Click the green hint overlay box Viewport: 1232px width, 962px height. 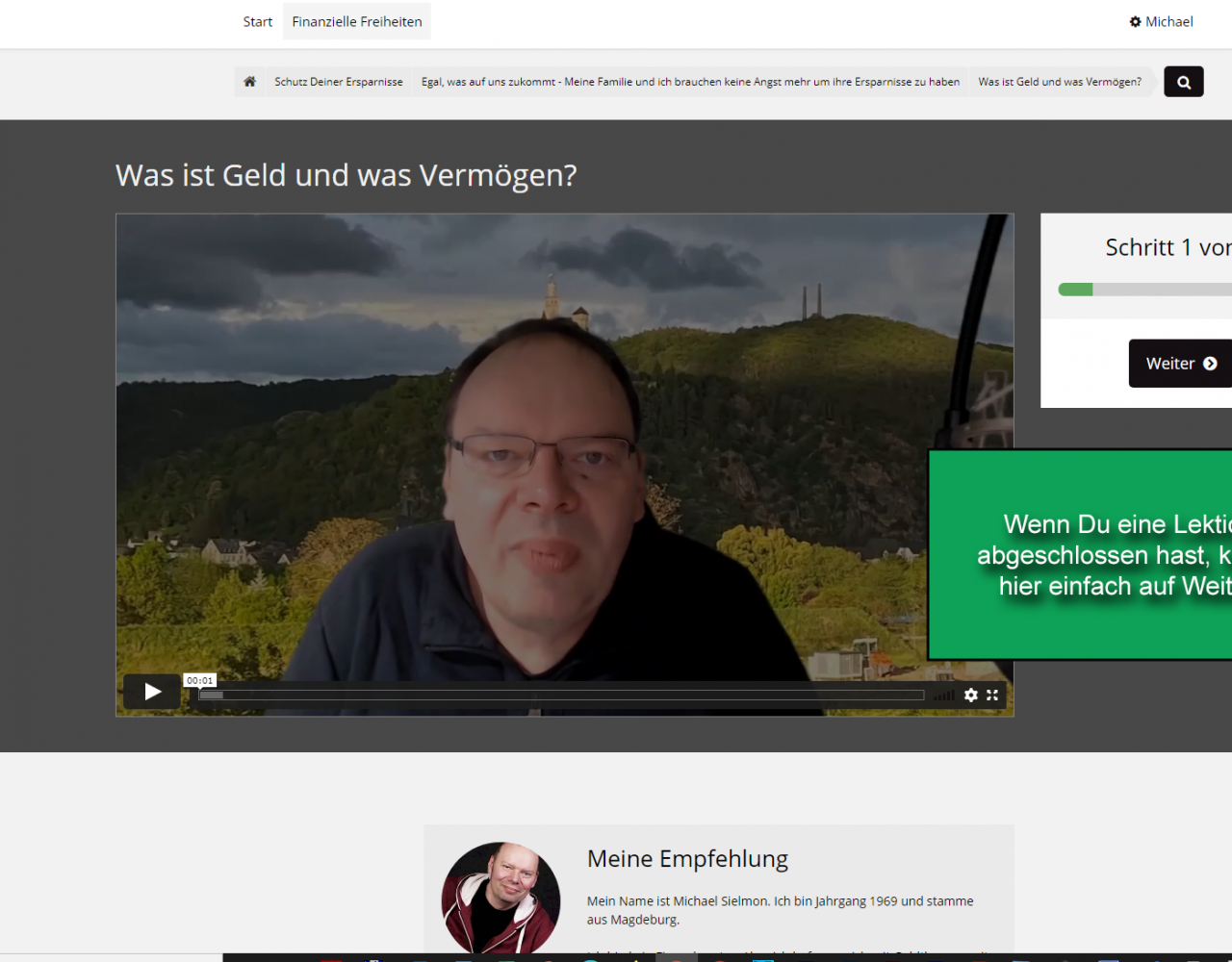(x=1080, y=554)
